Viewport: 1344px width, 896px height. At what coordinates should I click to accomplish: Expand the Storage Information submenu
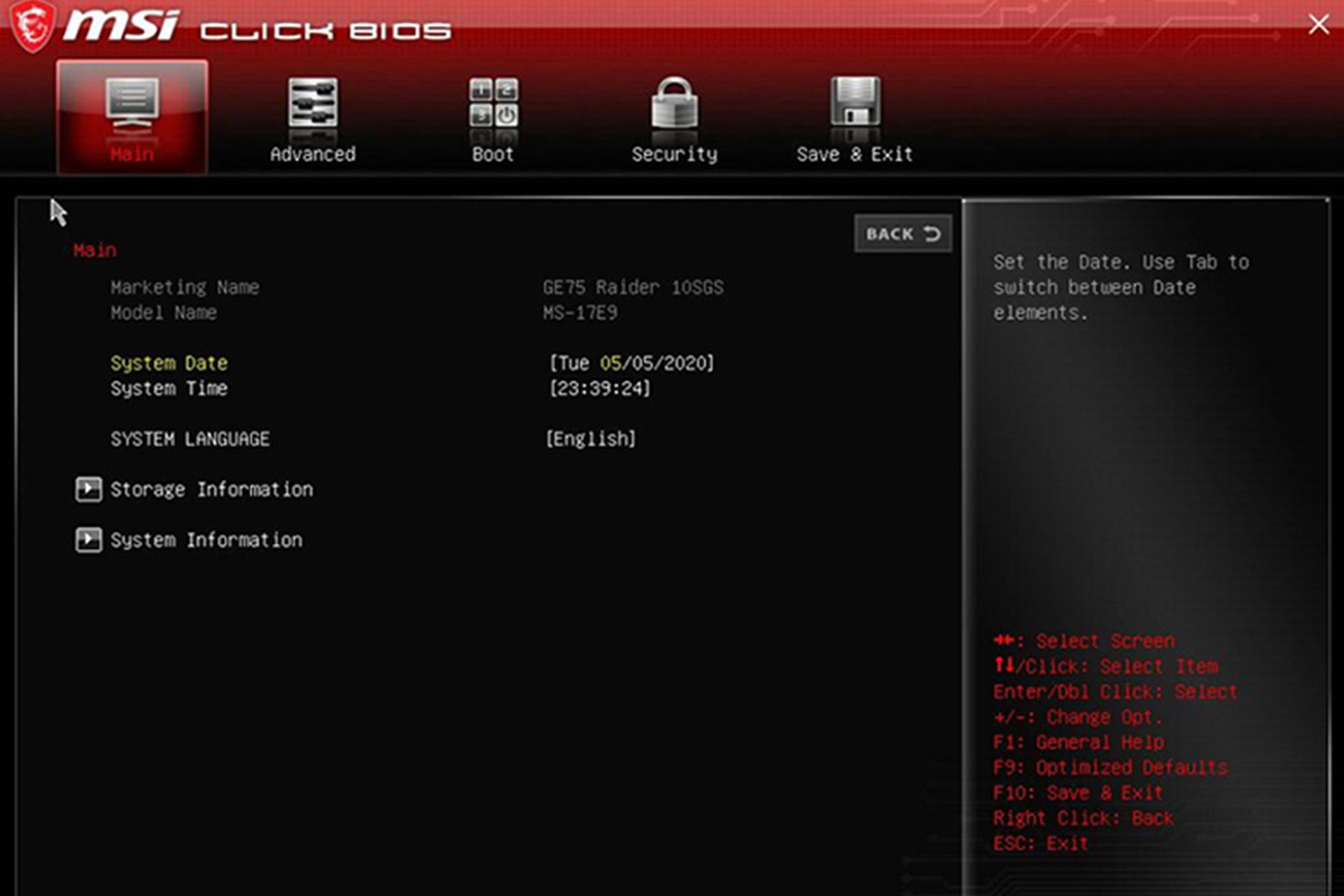(212, 489)
